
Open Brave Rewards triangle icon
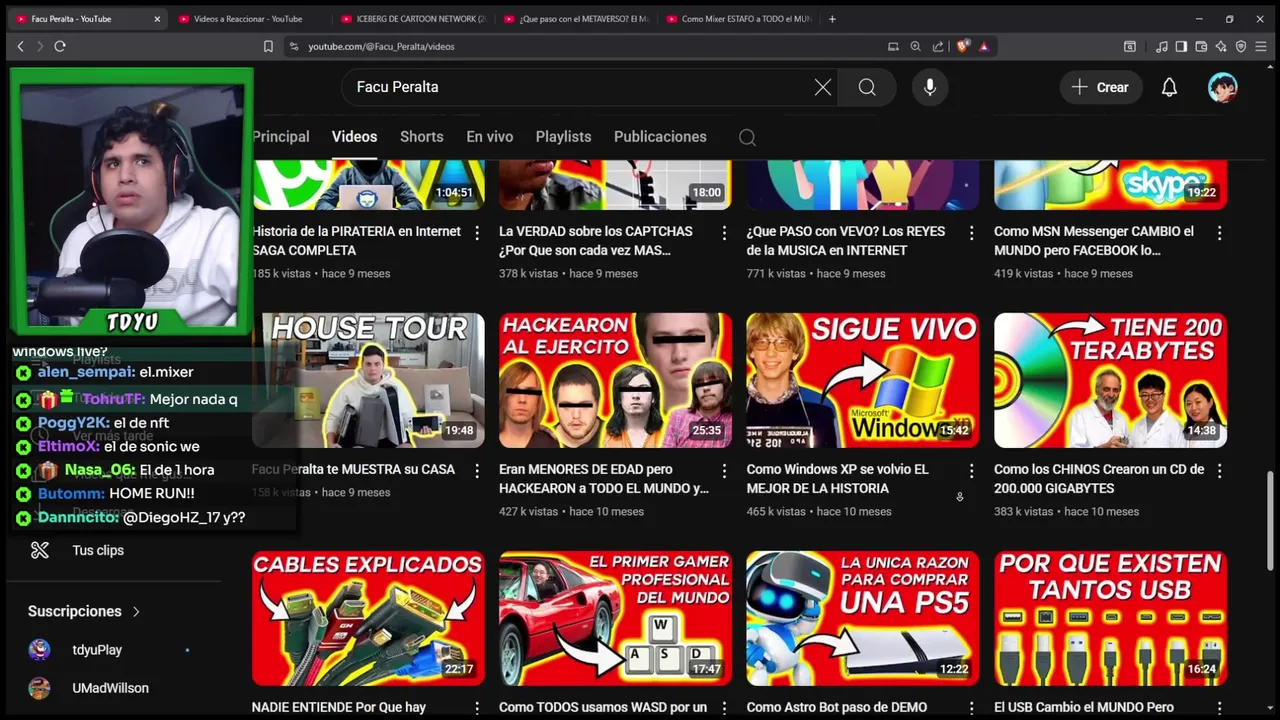(x=984, y=46)
